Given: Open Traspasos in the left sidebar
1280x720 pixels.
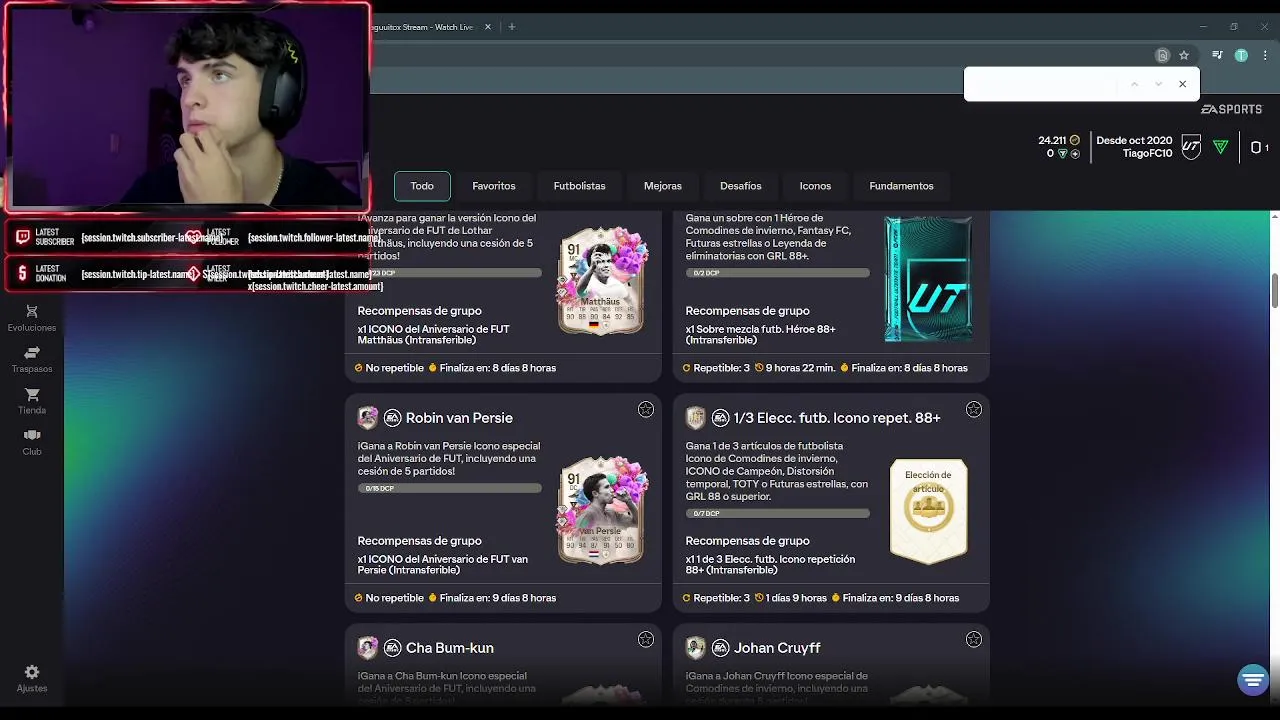Looking at the screenshot, I should click(x=32, y=360).
